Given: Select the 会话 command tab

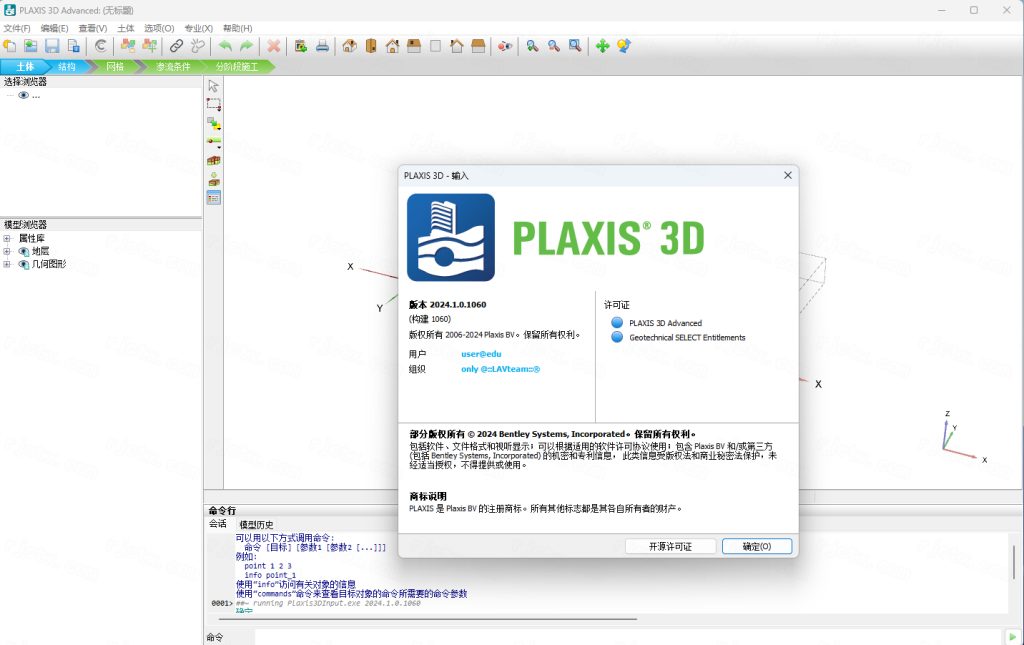Looking at the screenshot, I should [217, 524].
